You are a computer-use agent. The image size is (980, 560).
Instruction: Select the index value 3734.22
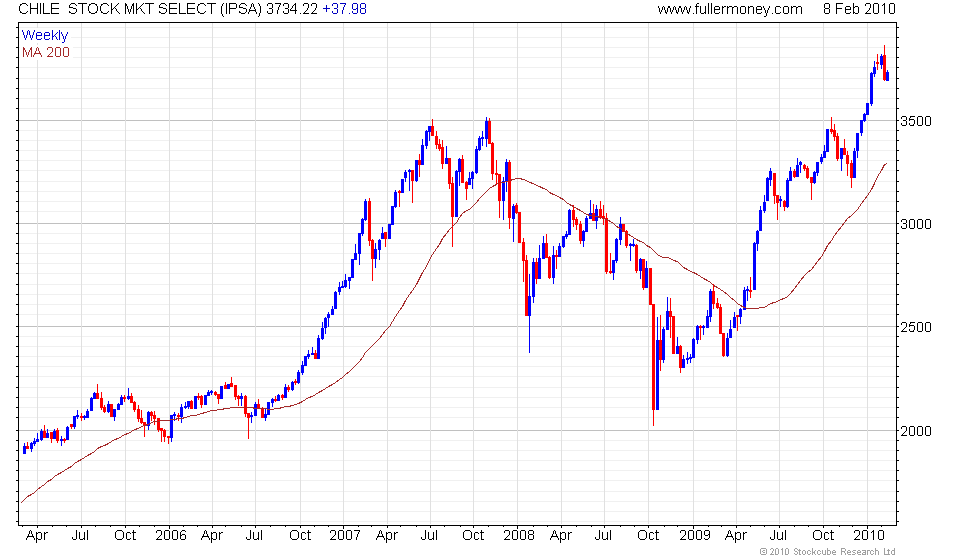pos(292,9)
